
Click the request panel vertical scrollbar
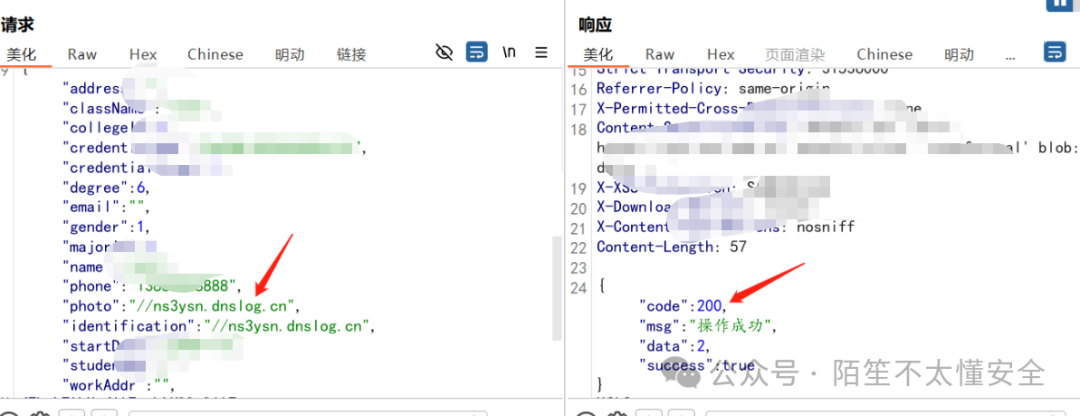[x=557, y=288]
